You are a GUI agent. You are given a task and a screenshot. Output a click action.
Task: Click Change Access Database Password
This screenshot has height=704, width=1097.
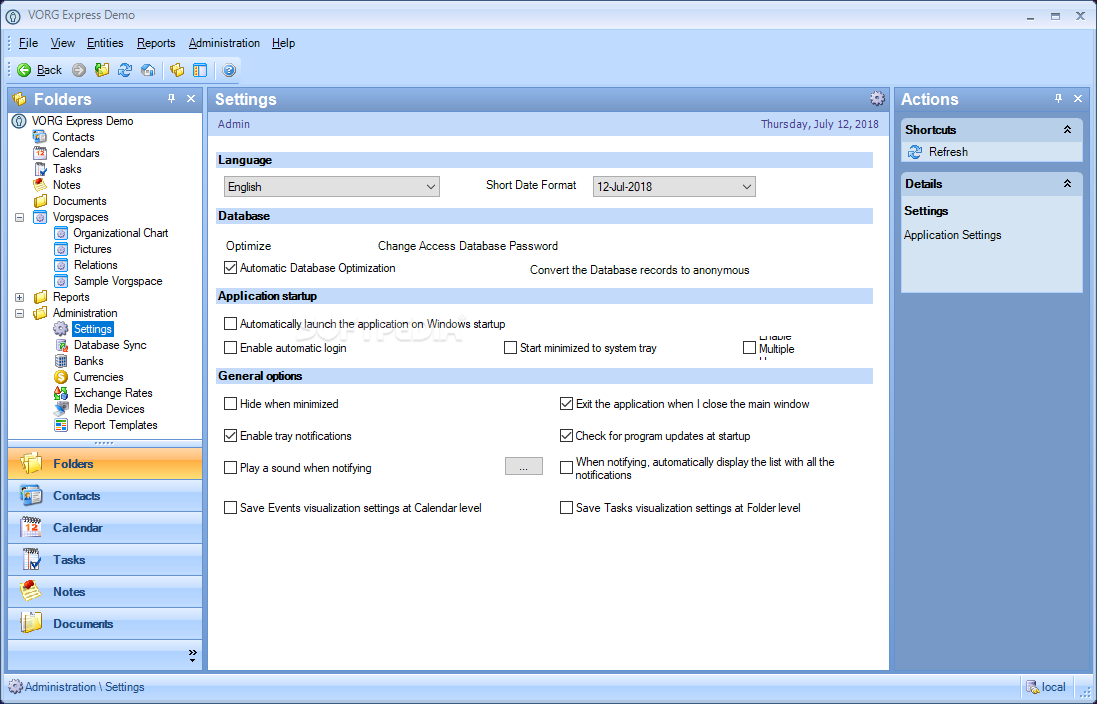point(468,246)
